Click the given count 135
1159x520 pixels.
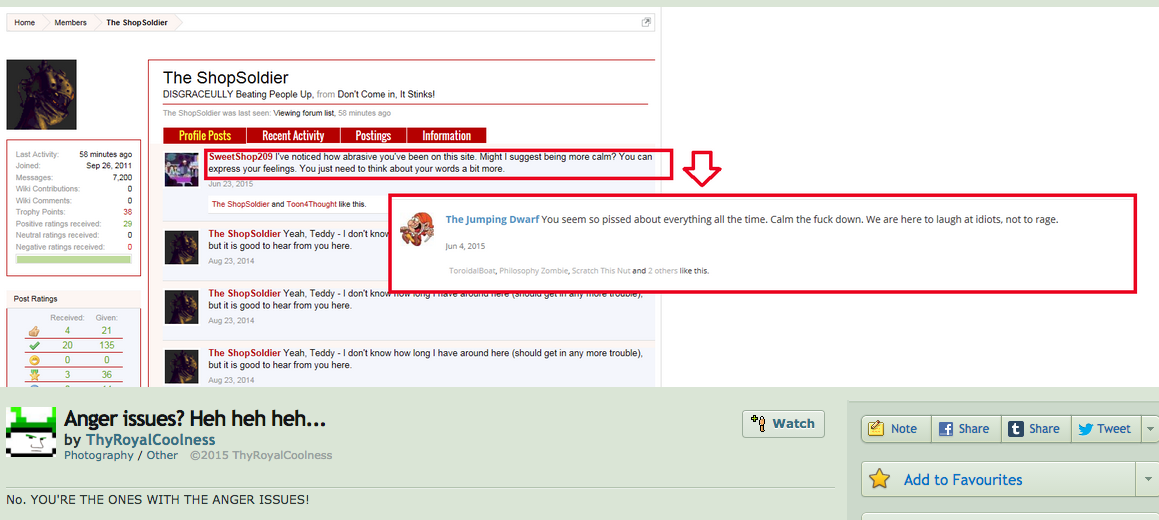click(107, 346)
